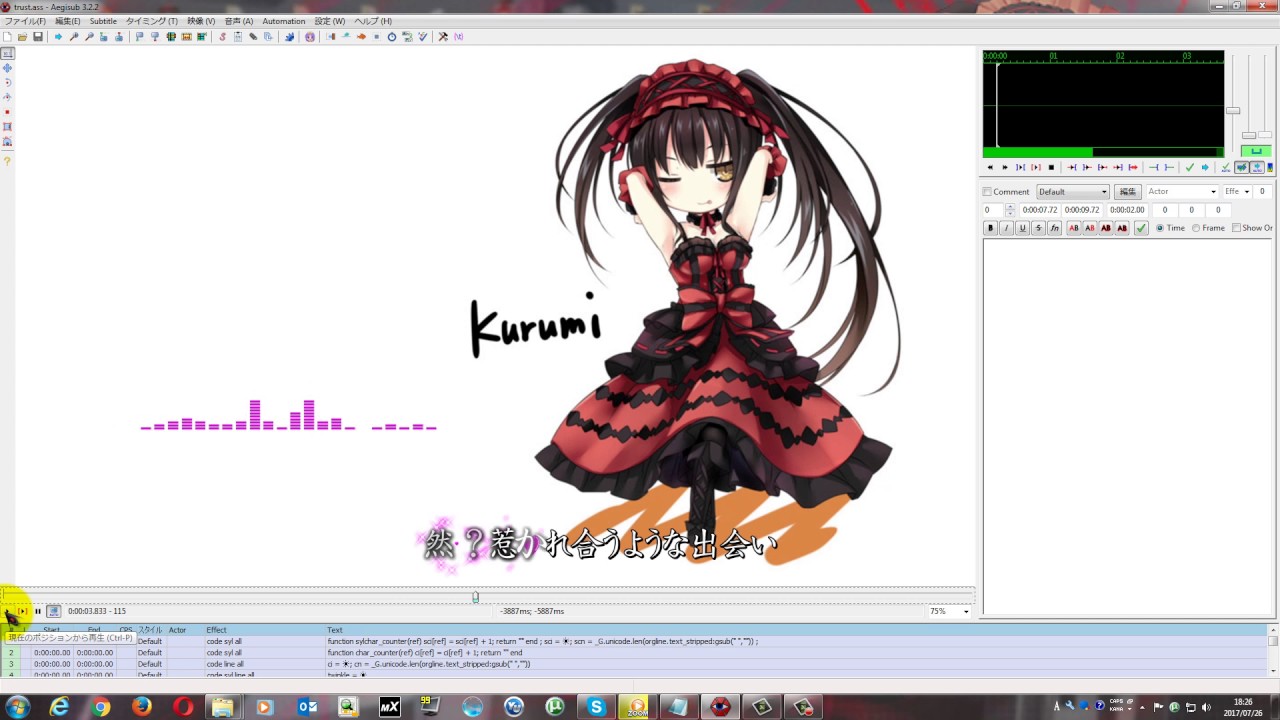Play the current line in video

pyautogui.click(x=22, y=611)
